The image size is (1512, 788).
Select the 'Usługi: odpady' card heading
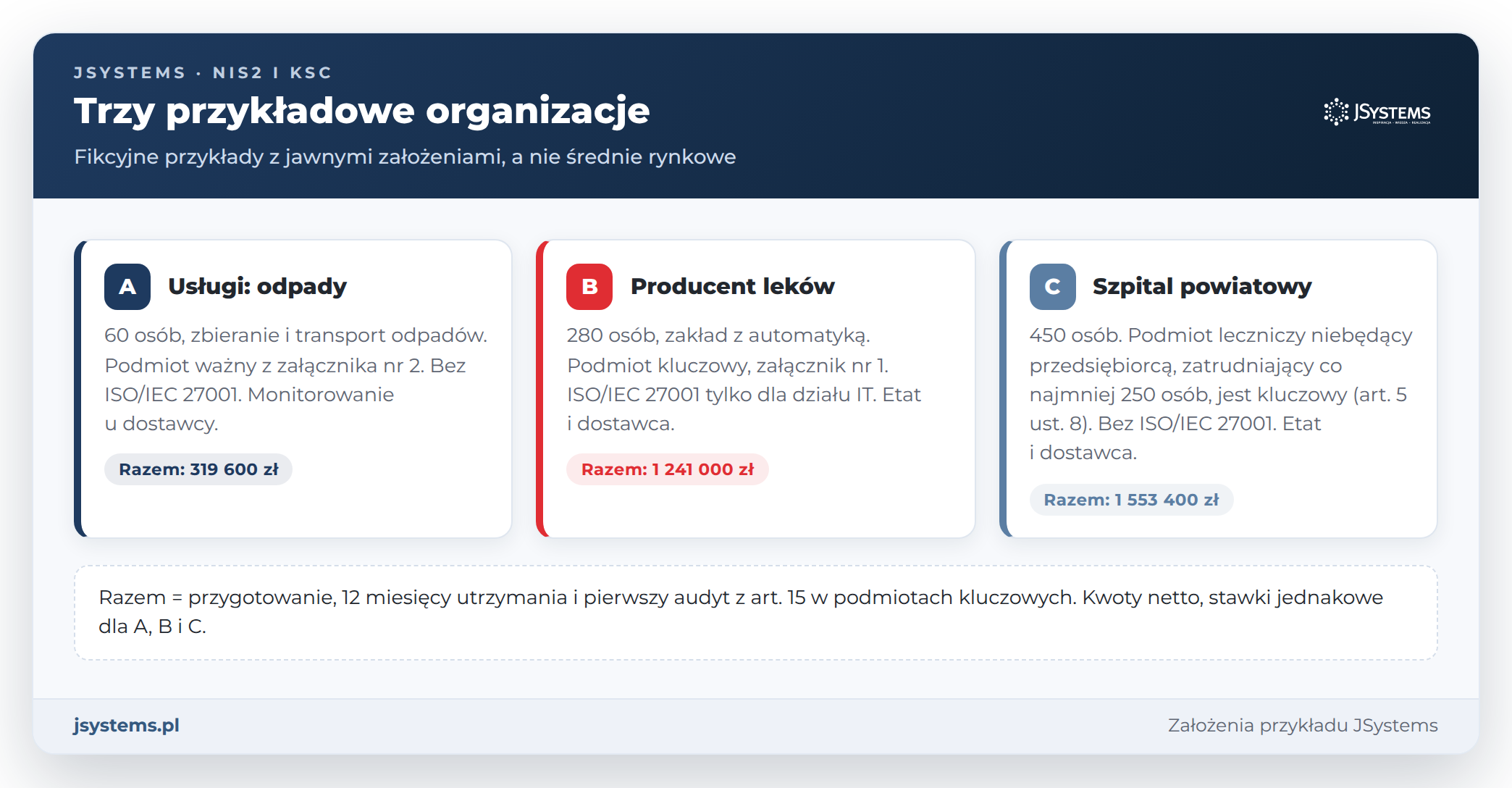258,287
